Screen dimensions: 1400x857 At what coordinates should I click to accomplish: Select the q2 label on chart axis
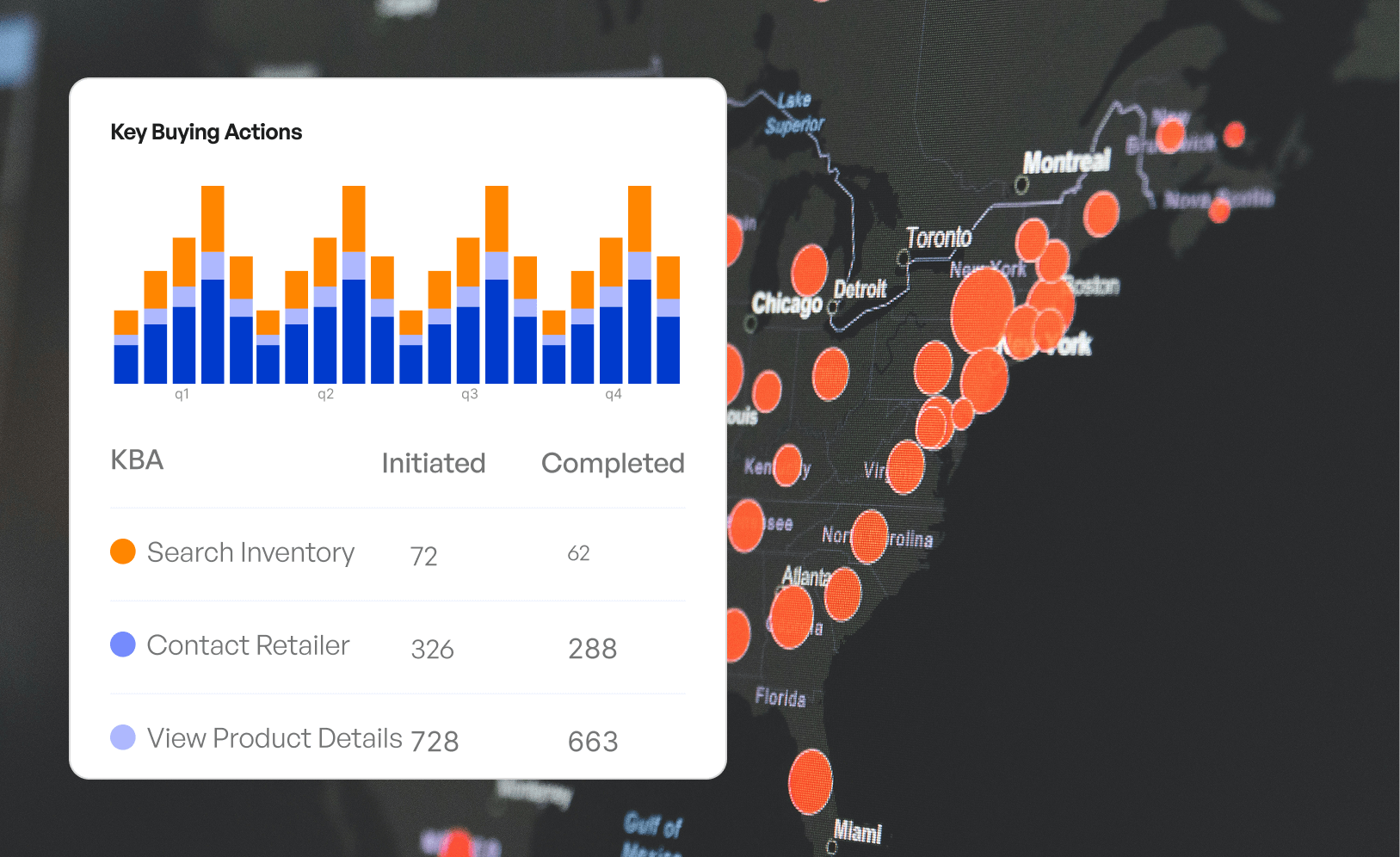(x=325, y=394)
